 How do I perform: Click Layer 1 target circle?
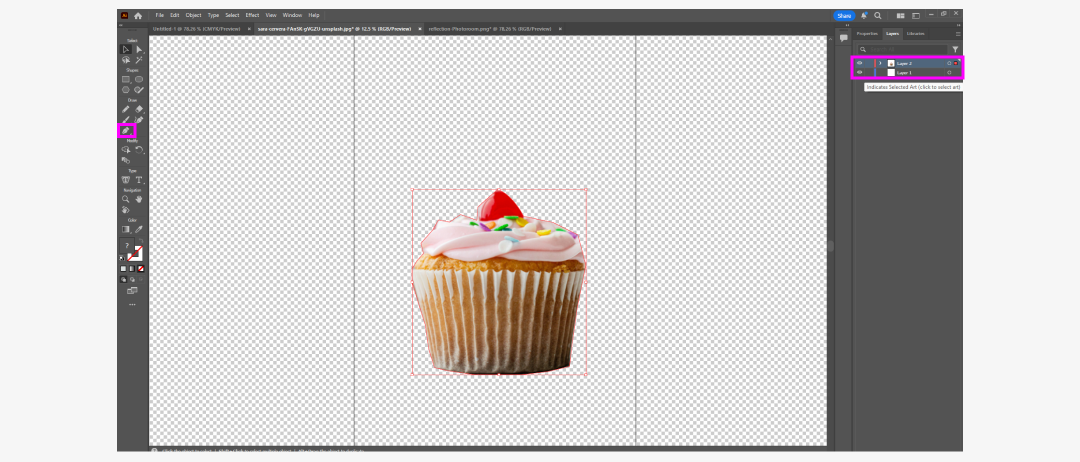(x=949, y=73)
